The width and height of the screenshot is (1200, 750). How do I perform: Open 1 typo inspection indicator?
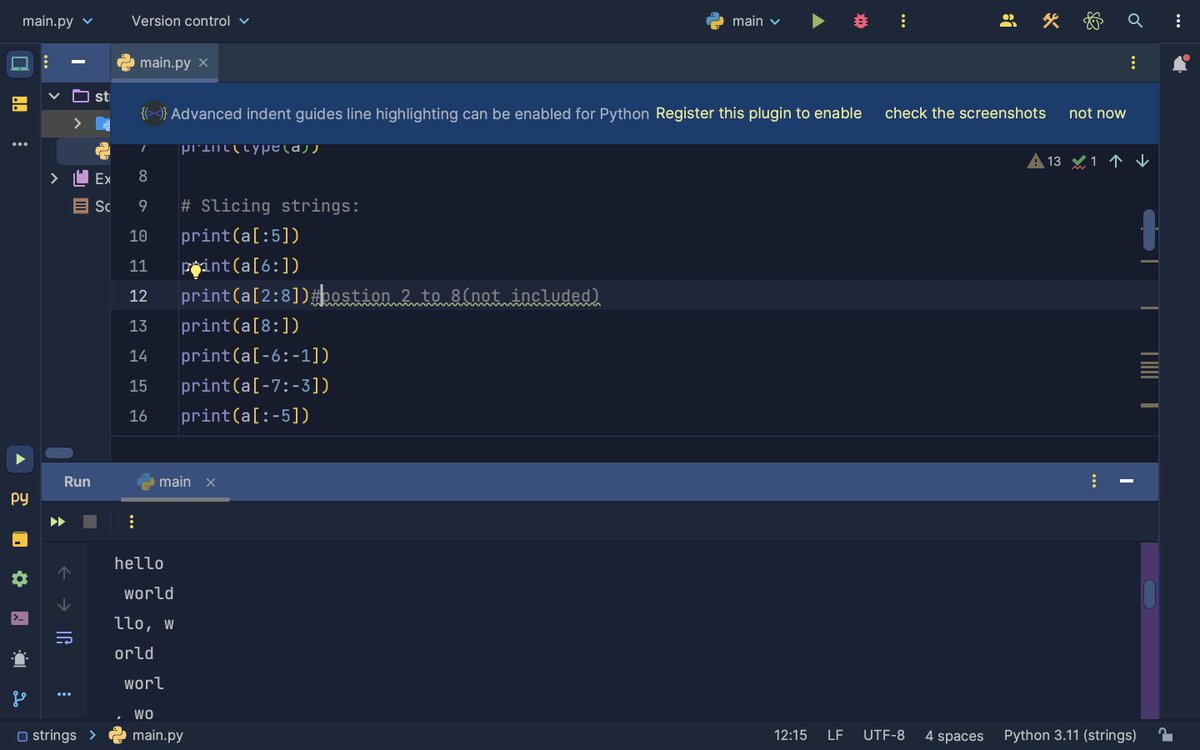pyautogui.click(x=1084, y=161)
